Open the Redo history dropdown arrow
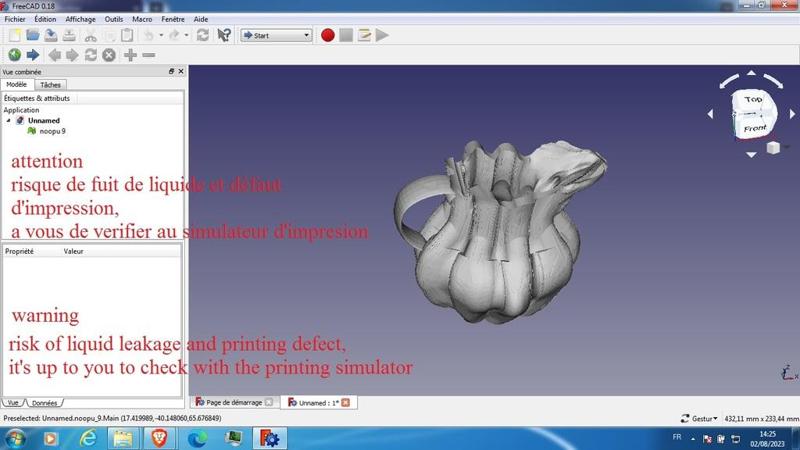The height and width of the screenshot is (450, 800). pos(186,35)
